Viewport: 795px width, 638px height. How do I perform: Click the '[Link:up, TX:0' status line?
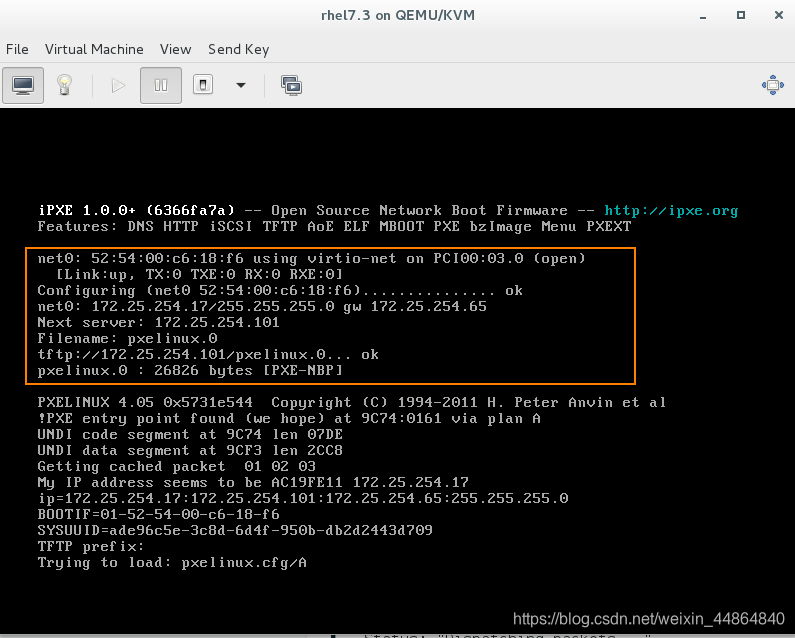coord(199,274)
